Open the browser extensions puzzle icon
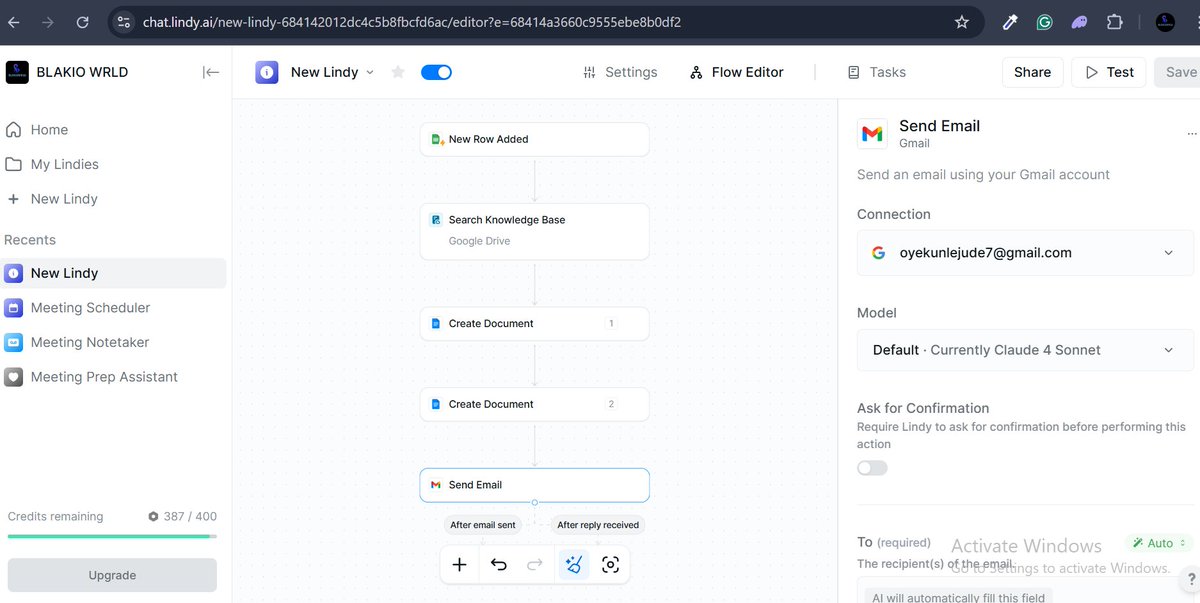 [x=1114, y=22]
